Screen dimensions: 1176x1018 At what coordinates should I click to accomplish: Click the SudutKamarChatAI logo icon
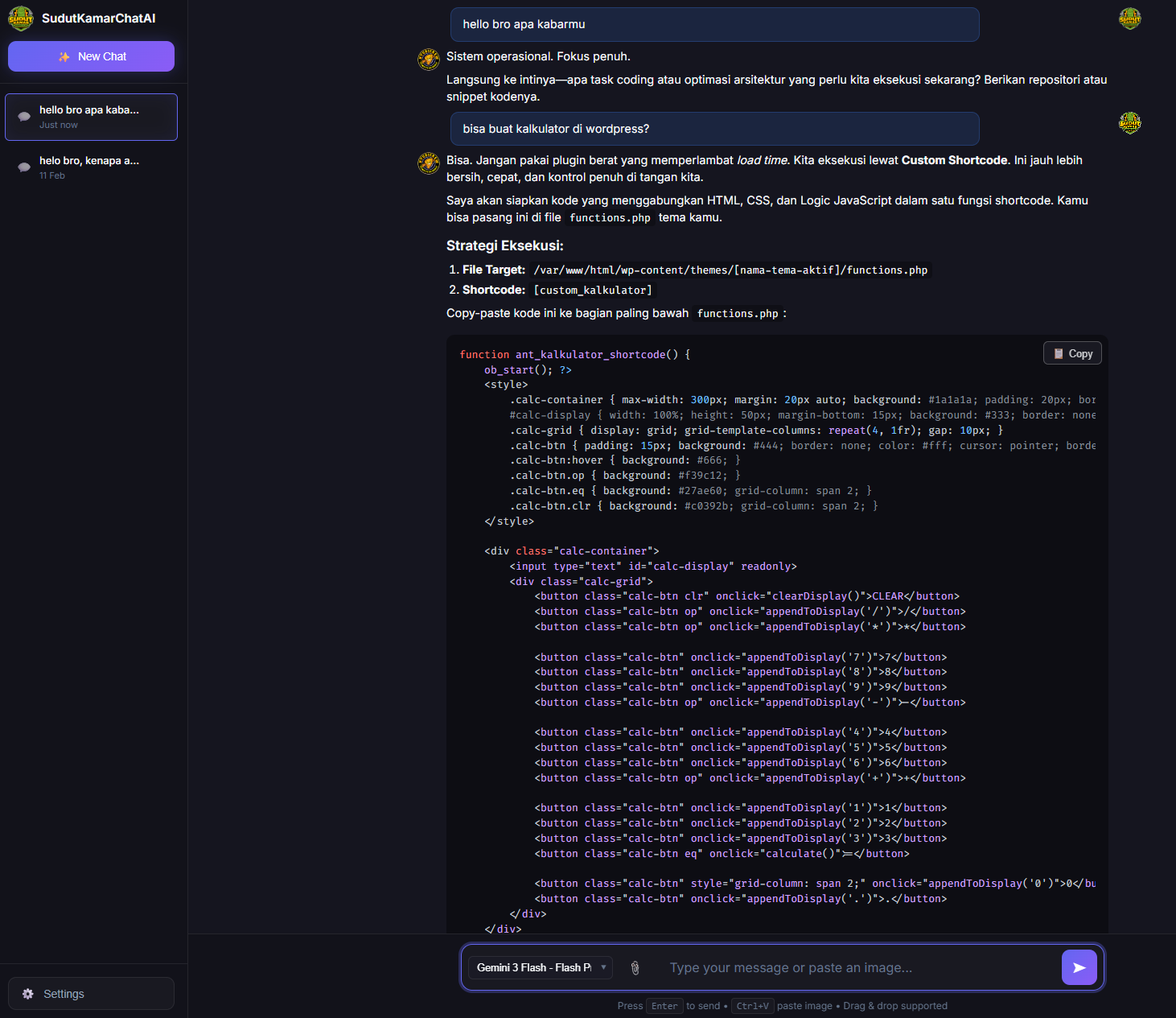coord(21,18)
